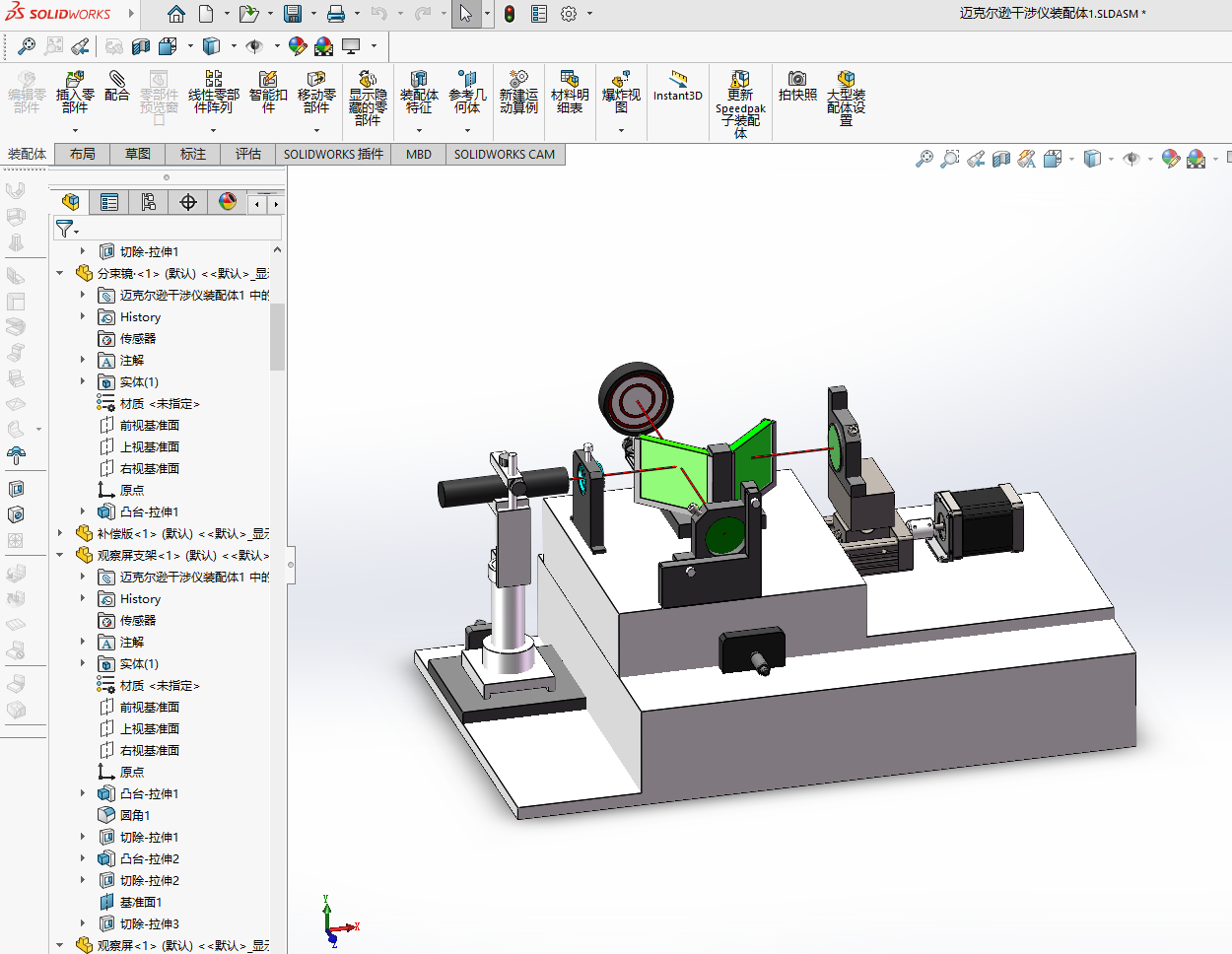Open View Orientation dropdown in heads-up toolbar
1232x954 pixels.
tap(1072, 159)
